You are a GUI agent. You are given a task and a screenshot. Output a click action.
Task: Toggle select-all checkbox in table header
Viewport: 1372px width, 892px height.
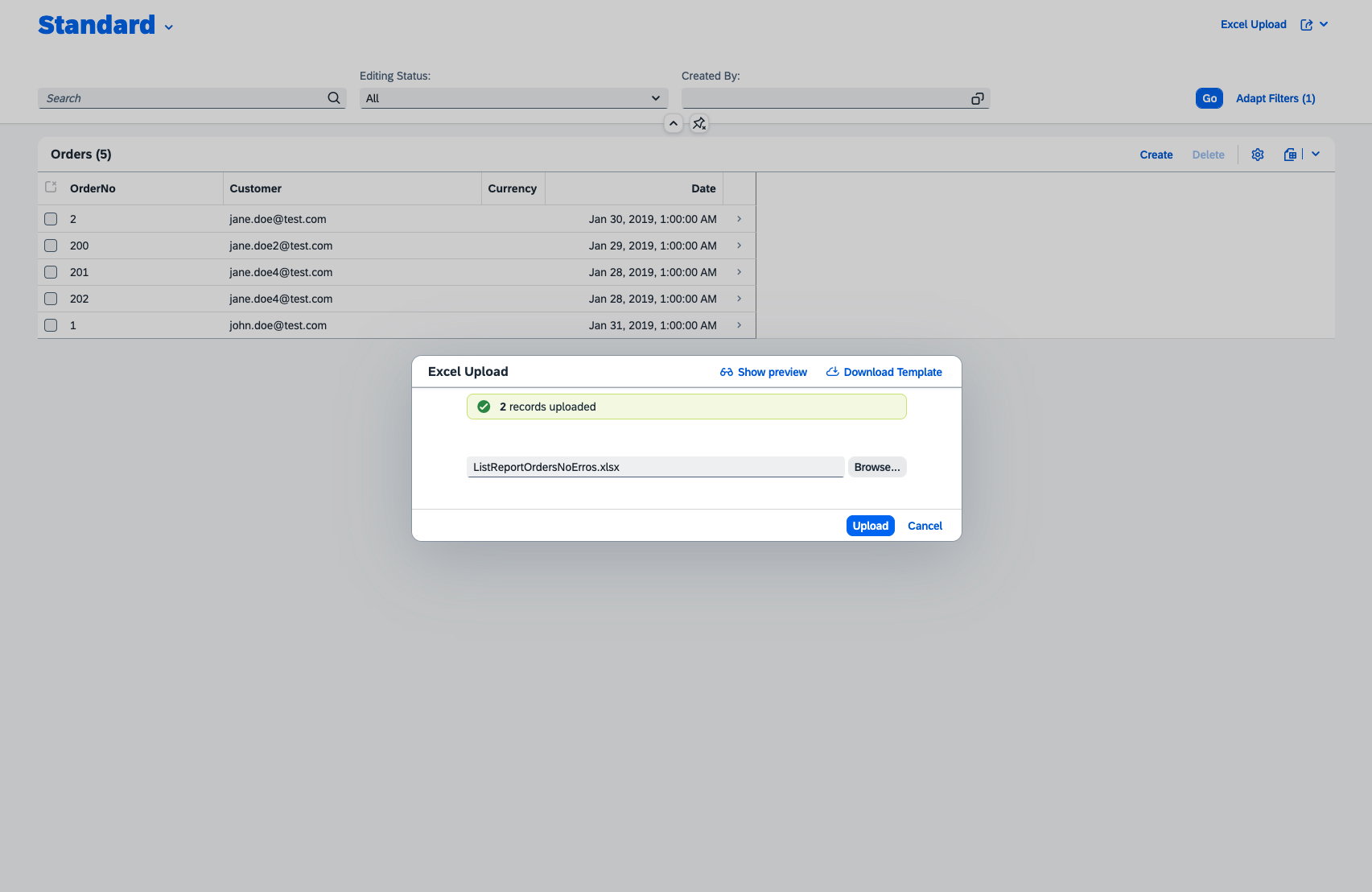(x=51, y=188)
